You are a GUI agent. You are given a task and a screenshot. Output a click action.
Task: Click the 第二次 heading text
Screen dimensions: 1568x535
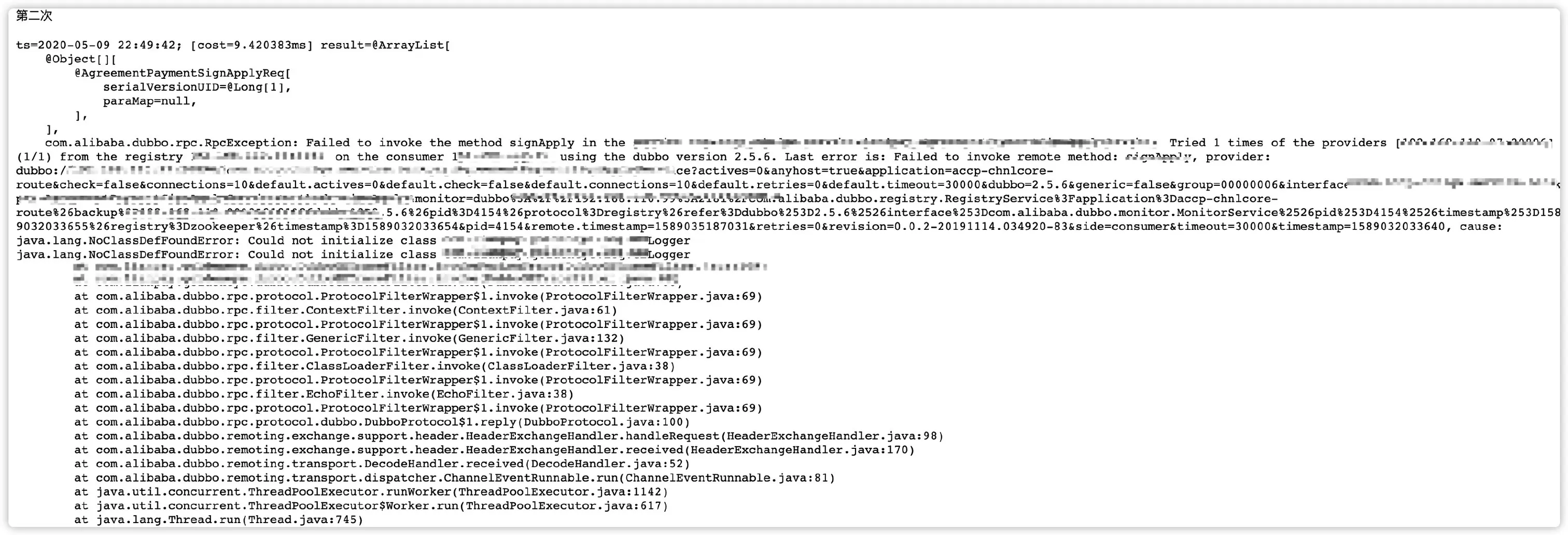tap(34, 16)
